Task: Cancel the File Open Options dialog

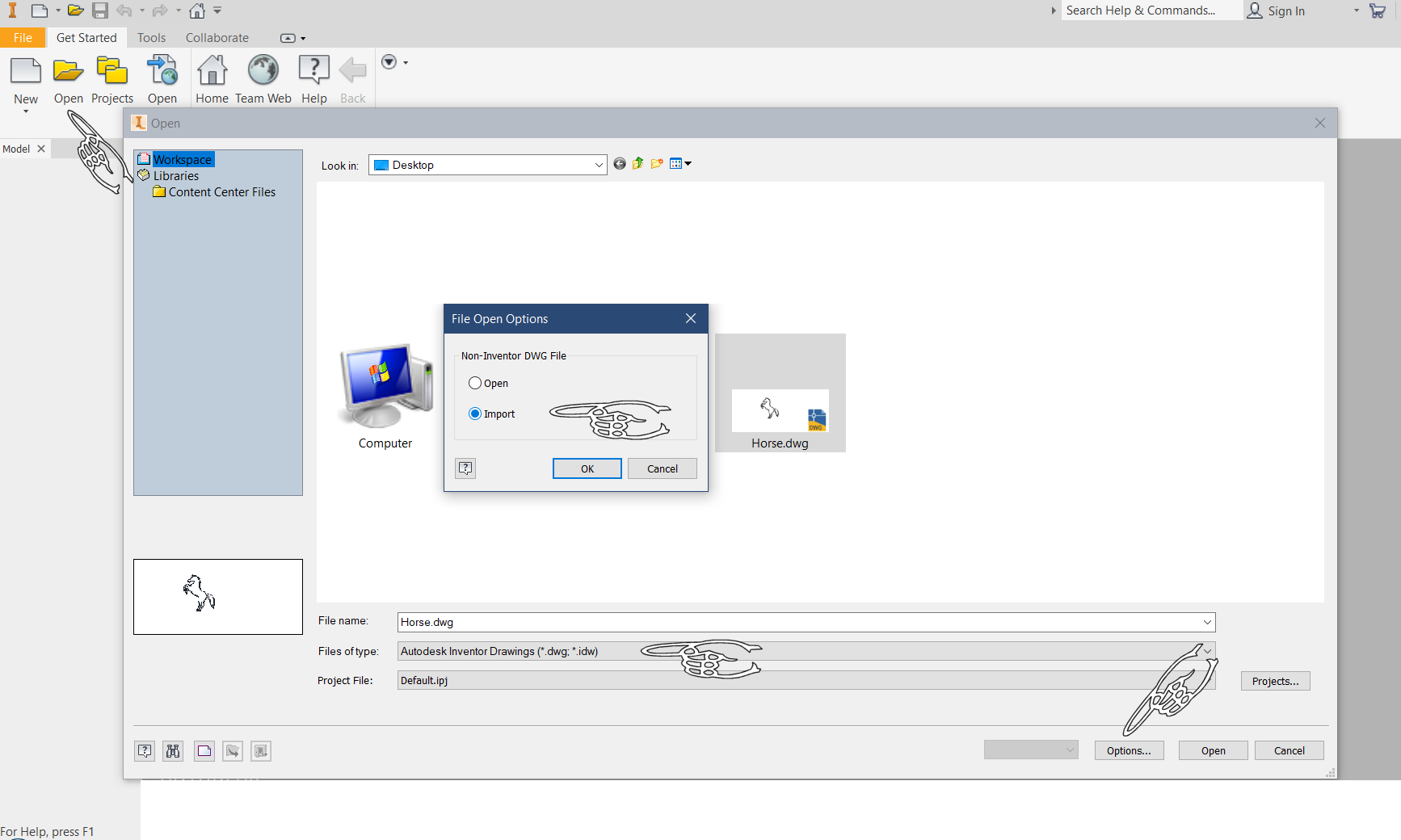Action: 663,468
